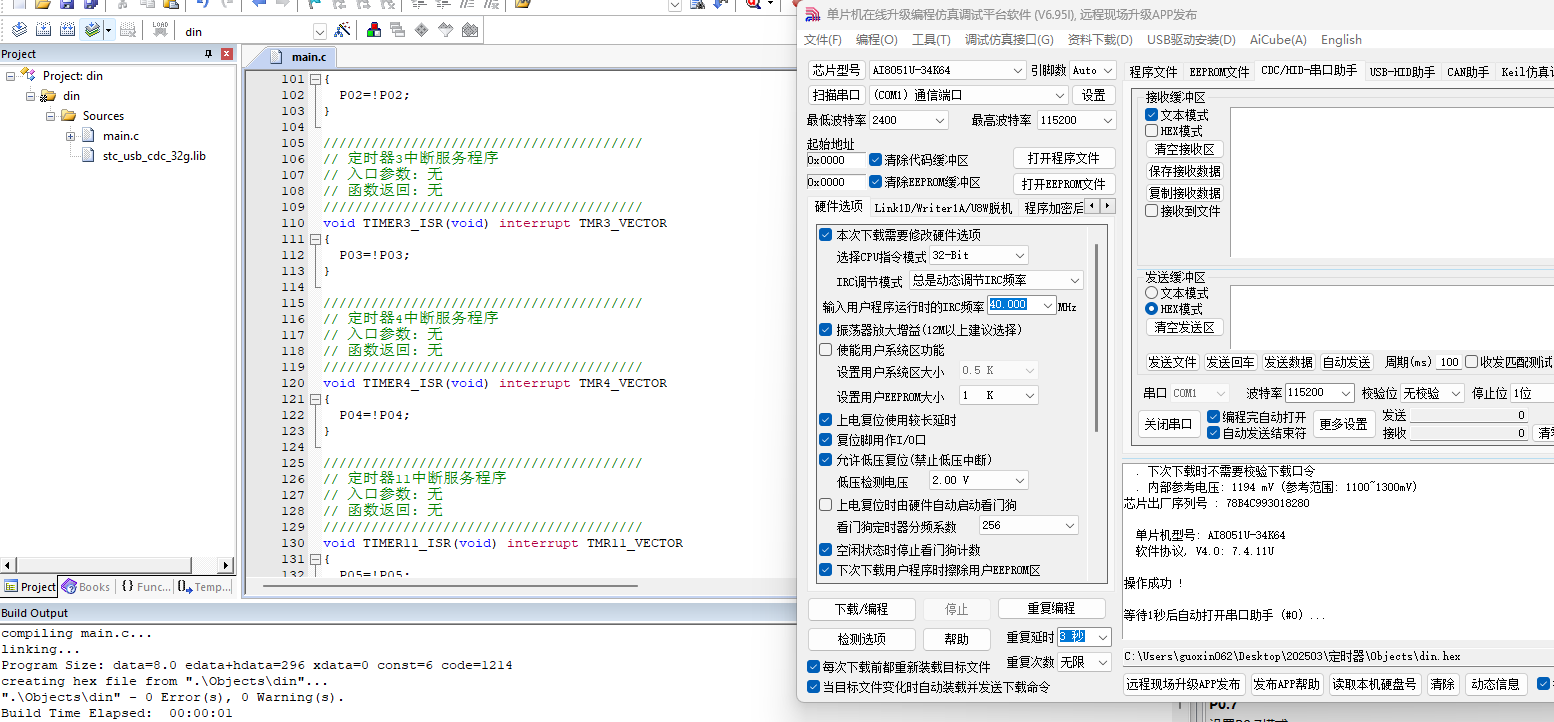This screenshot has height=722, width=1554.
Task: Click the 关闭串口 button
Action: coord(1168,424)
